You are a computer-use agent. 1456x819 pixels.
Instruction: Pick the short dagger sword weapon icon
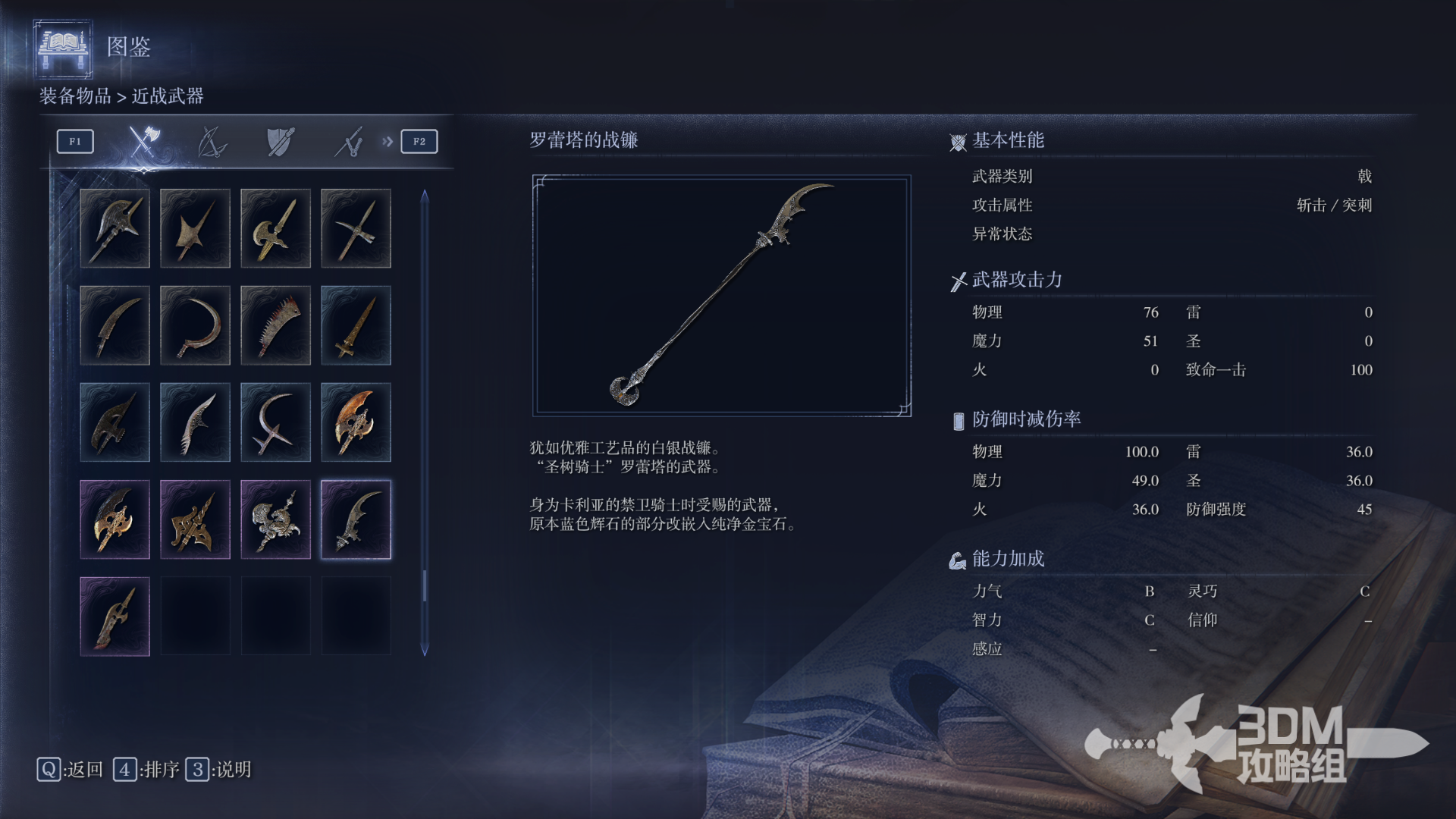click(356, 325)
